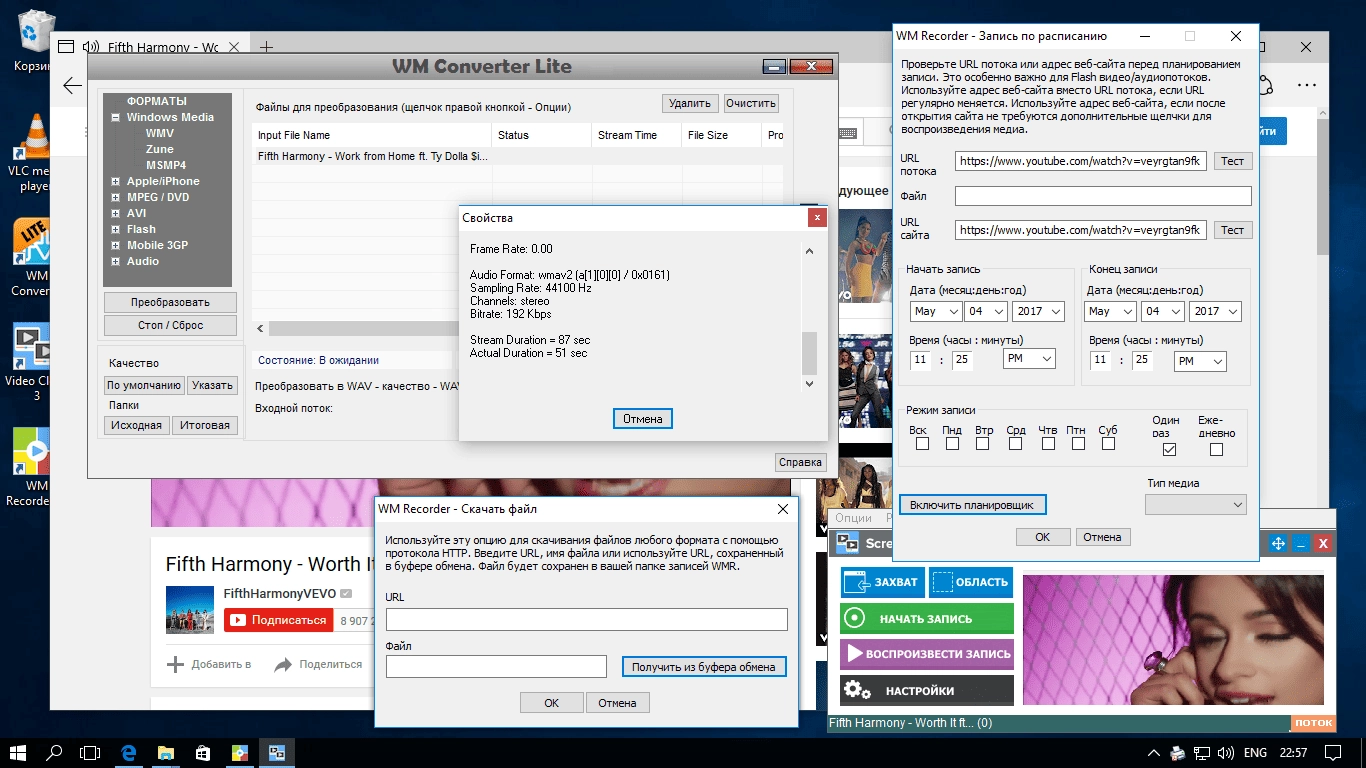Screen dimensions: 1366x768
Task: Check the Вск day checkbox
Action: click(x=922, y=444)
